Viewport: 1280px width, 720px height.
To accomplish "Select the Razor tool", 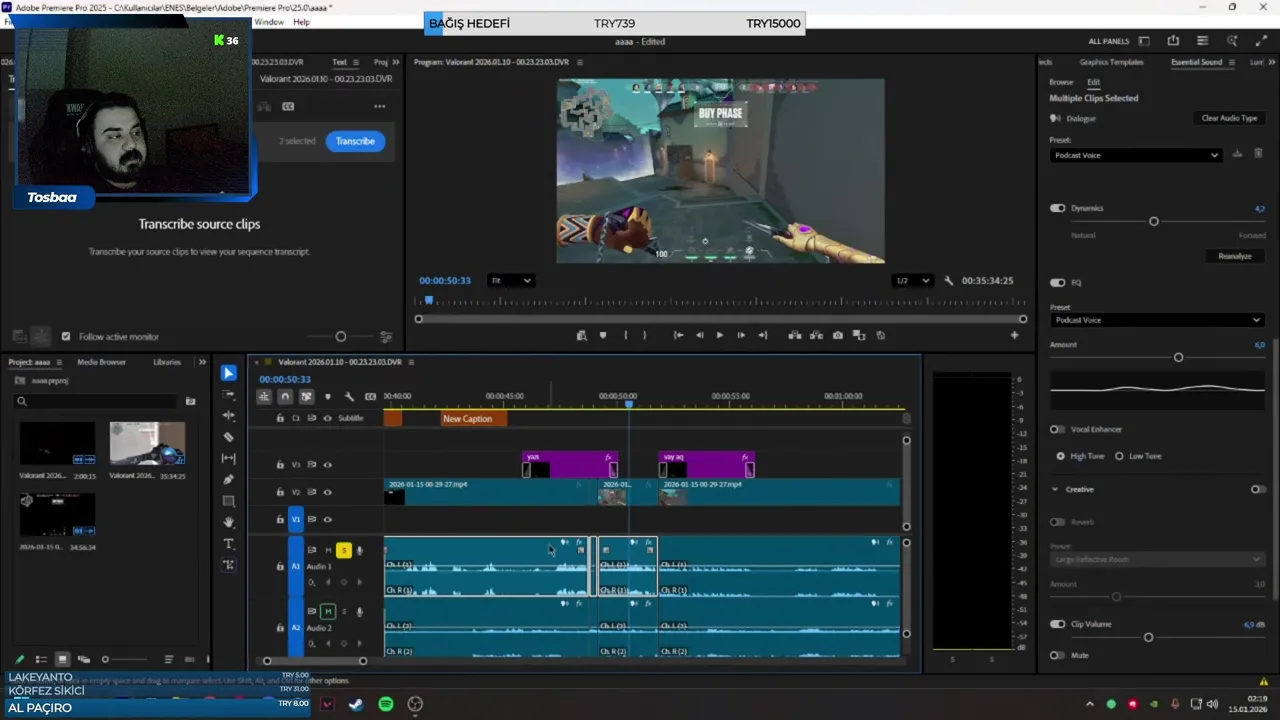I will 229,437.
